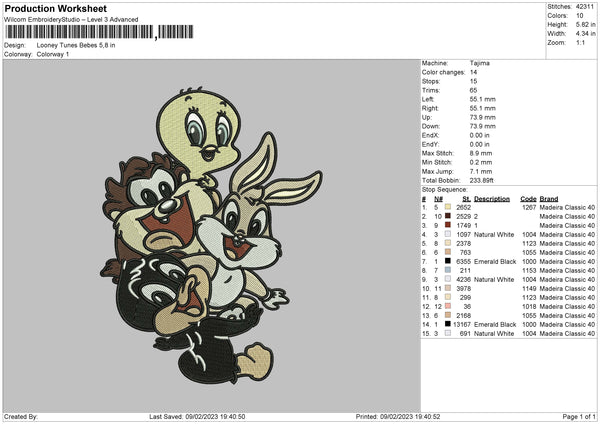The image size is (600, 424).
Task: Click the St. column header
Action: [x=466, y=199]
